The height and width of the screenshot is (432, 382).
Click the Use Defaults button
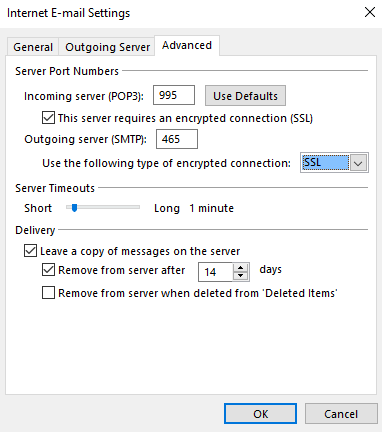click(245, 96)
